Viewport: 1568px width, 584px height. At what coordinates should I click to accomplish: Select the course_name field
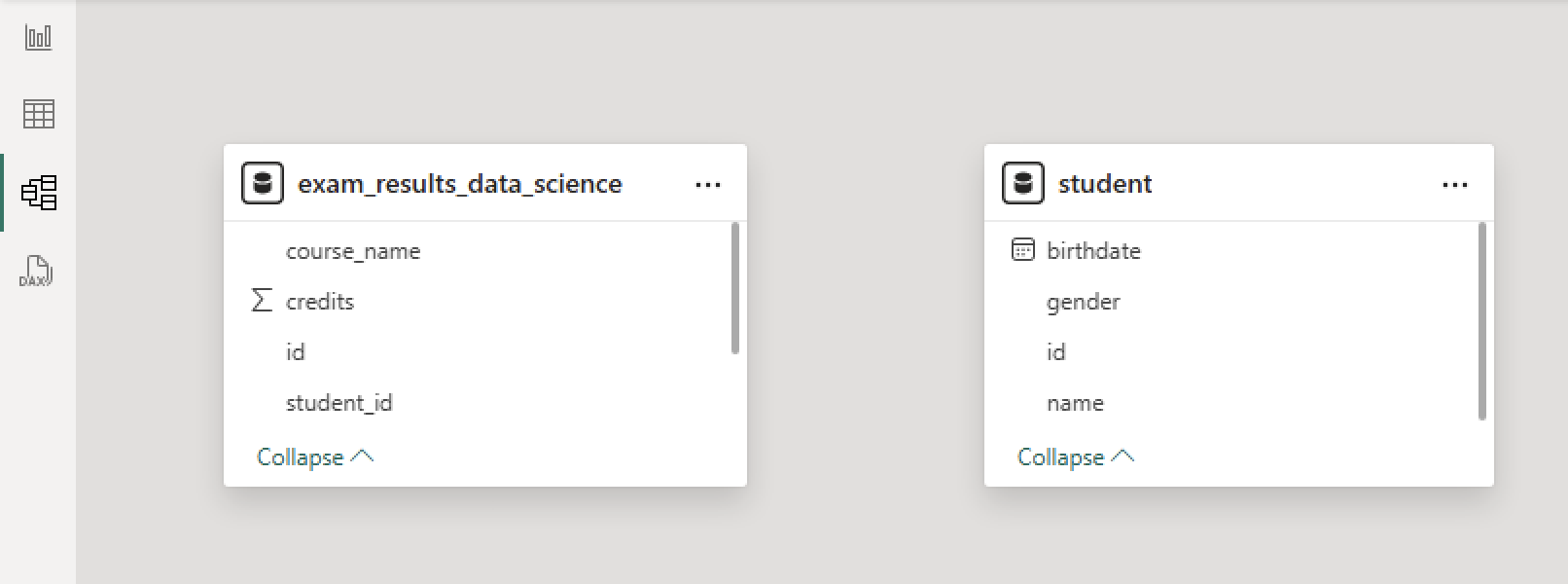click(353, 250)
